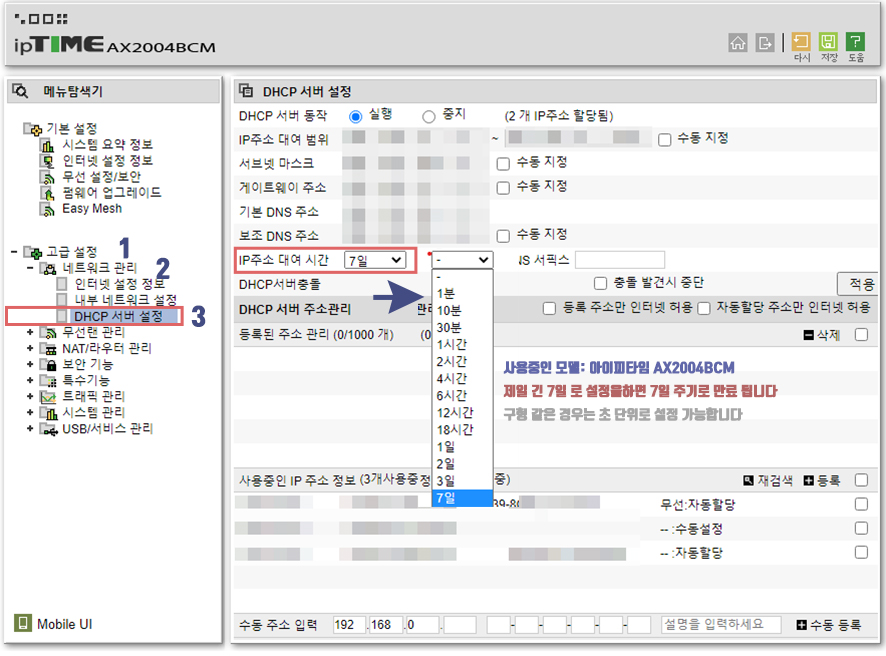Screen dimensions: 886x656
Task: Click the 삭제 minus icon
Action: [809, 335]
